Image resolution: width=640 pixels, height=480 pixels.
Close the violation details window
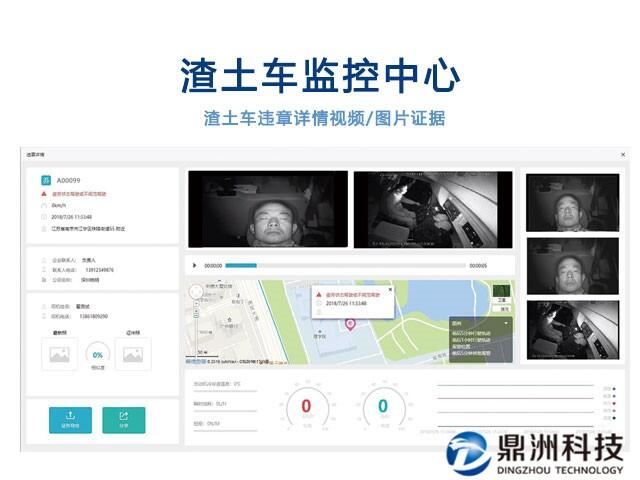click(622, 155)
